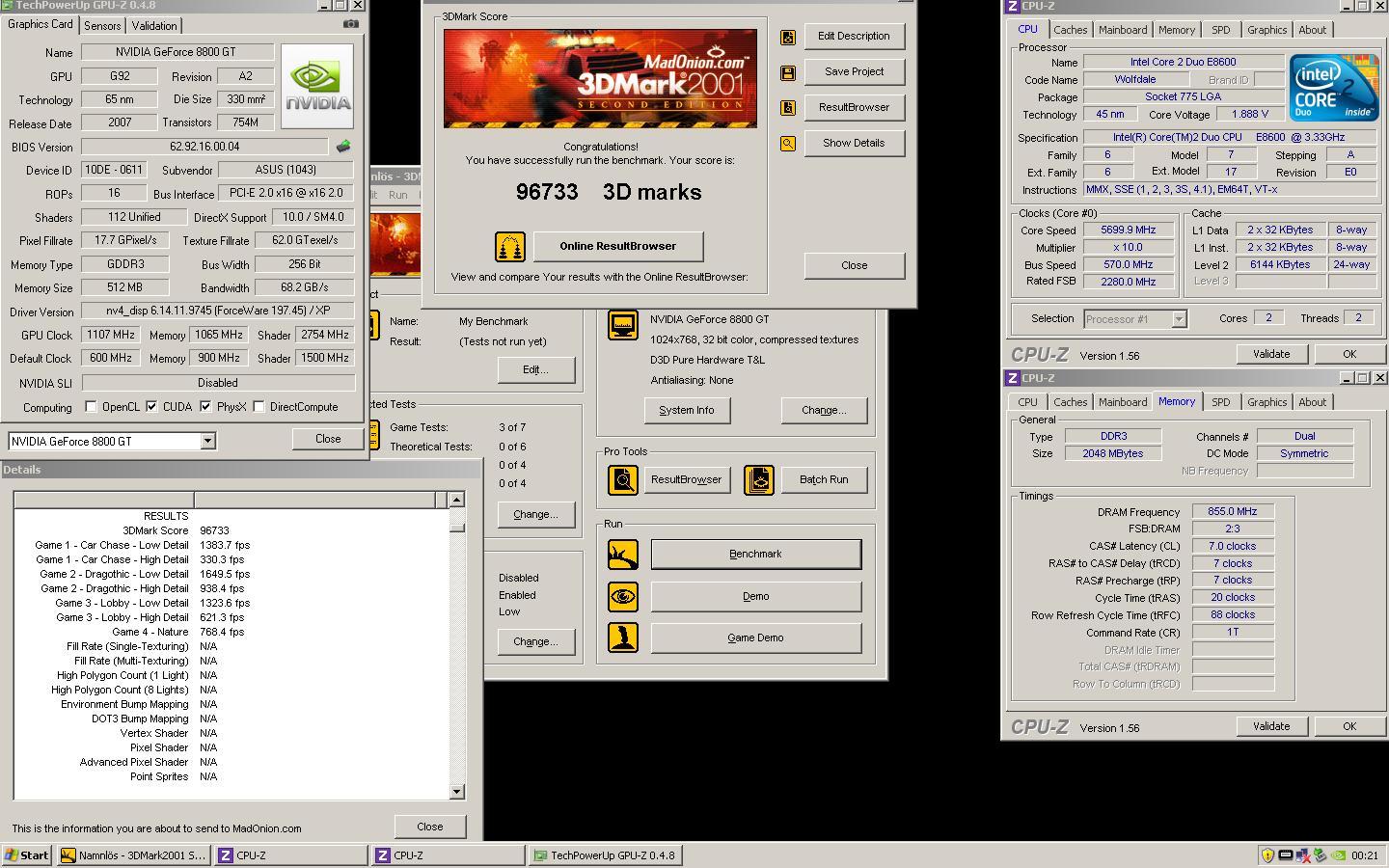Click the selected tests Change button
Screen dimensions: 1389x868
[x=535, y=515]
